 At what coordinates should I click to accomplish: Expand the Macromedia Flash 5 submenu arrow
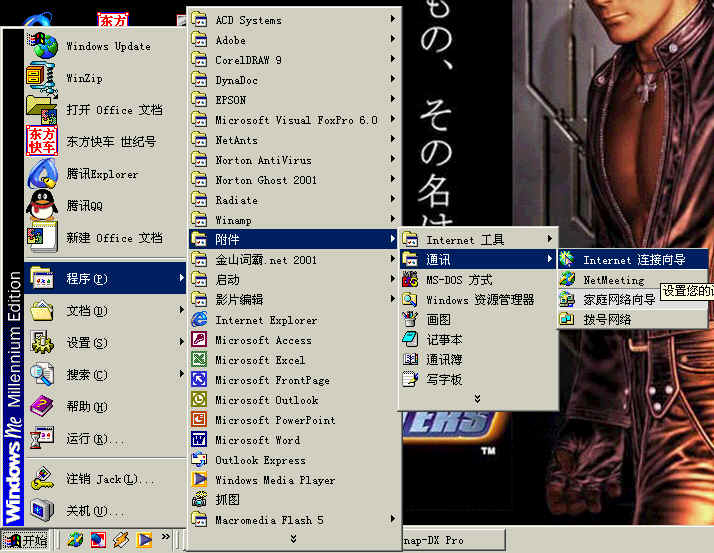(x=392, y=519)
